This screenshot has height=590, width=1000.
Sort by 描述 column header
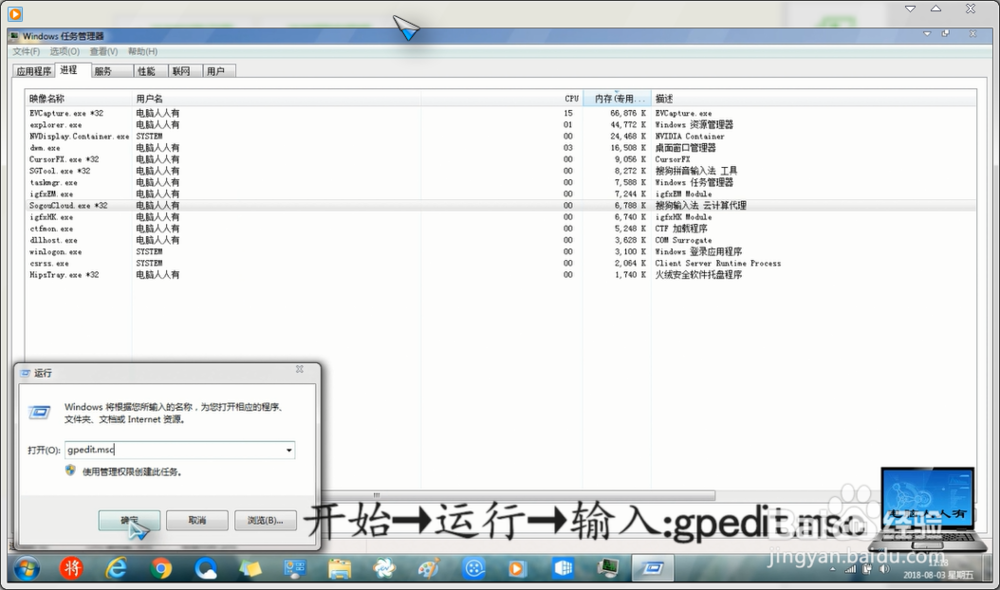click(x=814, y=99)
